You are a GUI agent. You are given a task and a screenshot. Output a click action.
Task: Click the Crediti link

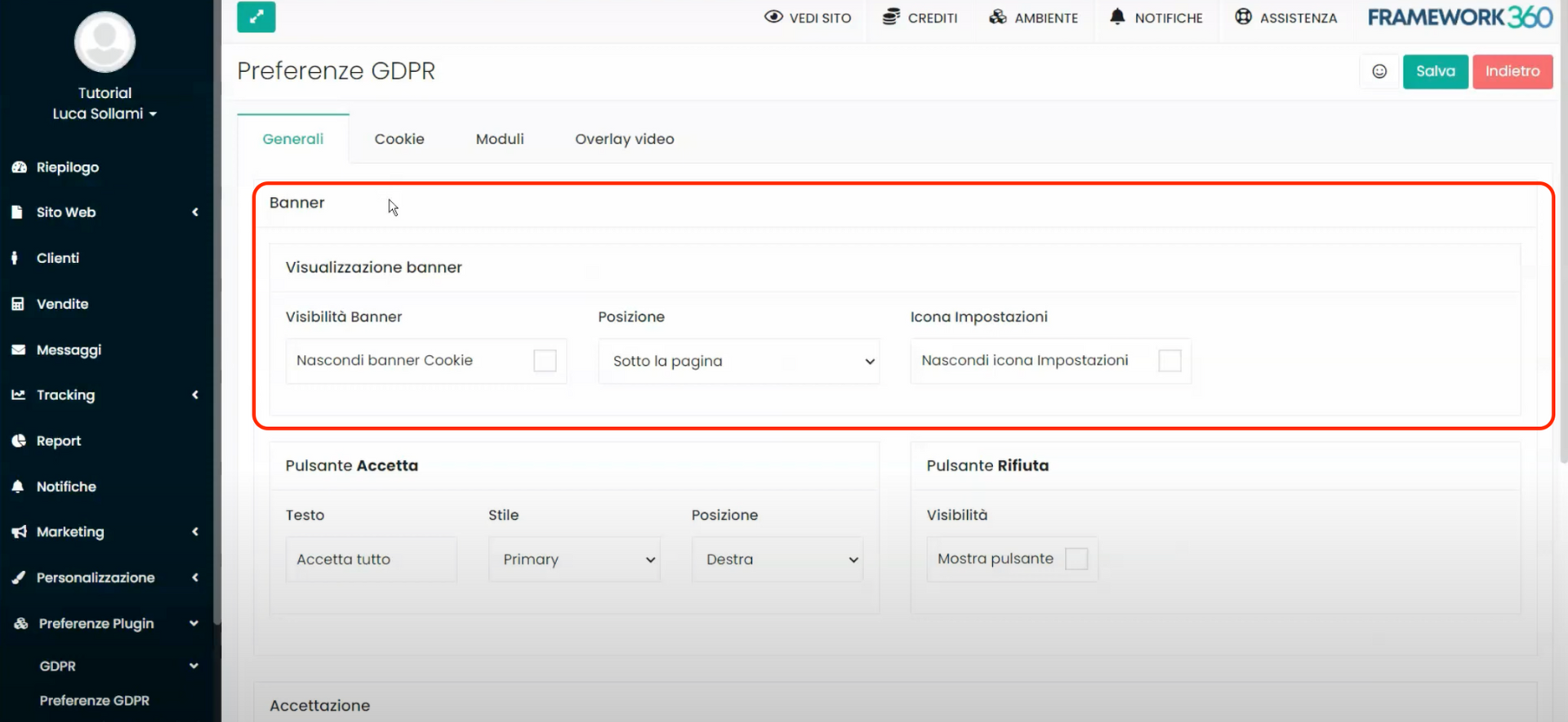tap(920, 17)
